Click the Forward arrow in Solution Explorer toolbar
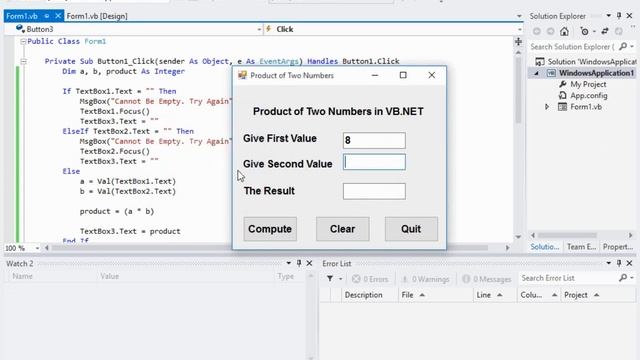Image resolution: width=640 pixels, height=360 pixels. tap(550, 31)
